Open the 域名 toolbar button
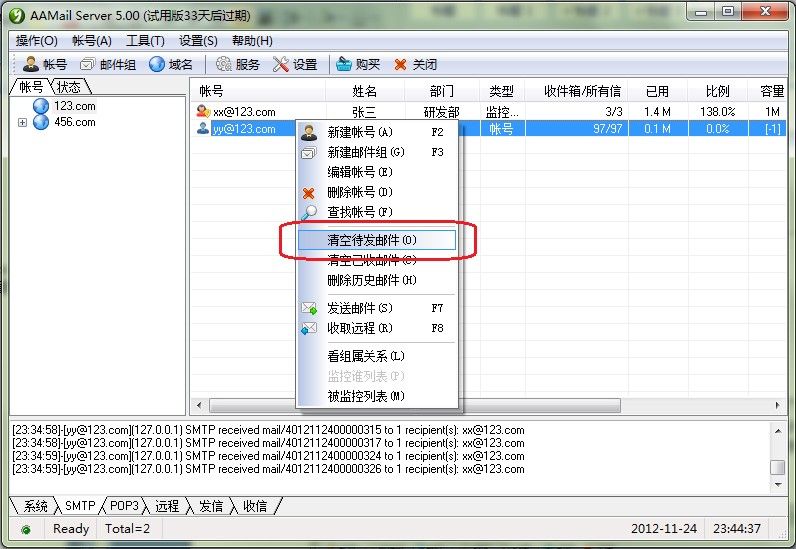796x549 pixels. pos(171,64)
